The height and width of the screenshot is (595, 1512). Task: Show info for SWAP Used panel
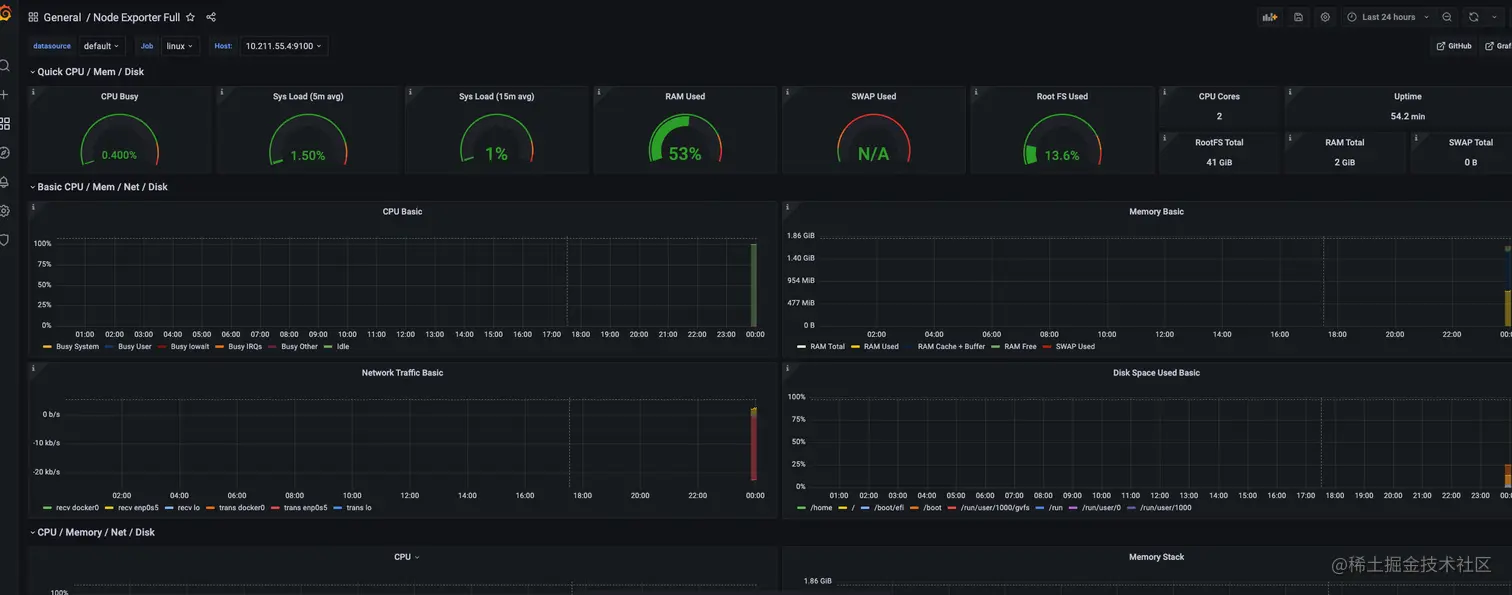787,92
